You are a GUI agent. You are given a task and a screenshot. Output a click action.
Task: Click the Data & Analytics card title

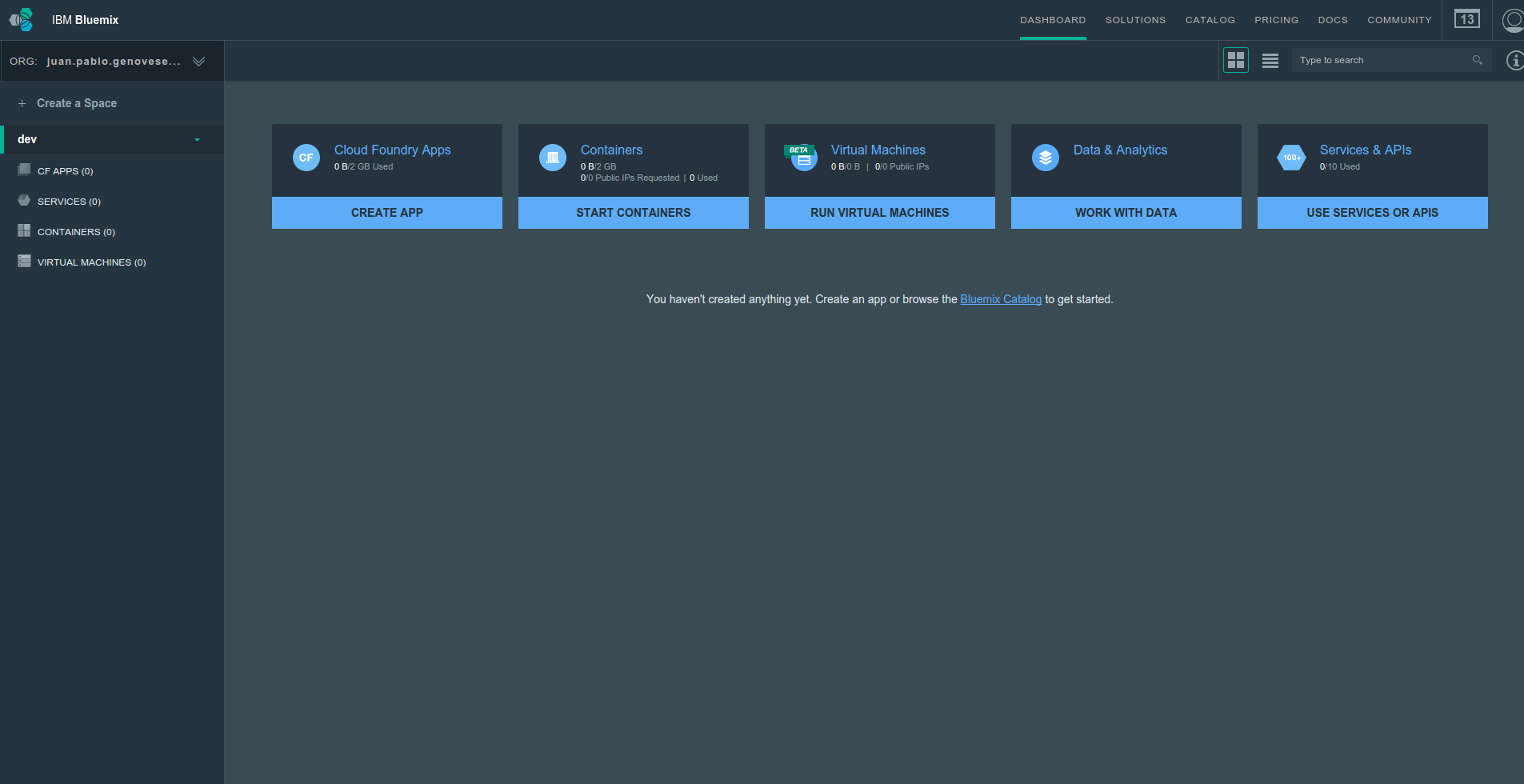pyautogui.click(x=1120, y=150)
